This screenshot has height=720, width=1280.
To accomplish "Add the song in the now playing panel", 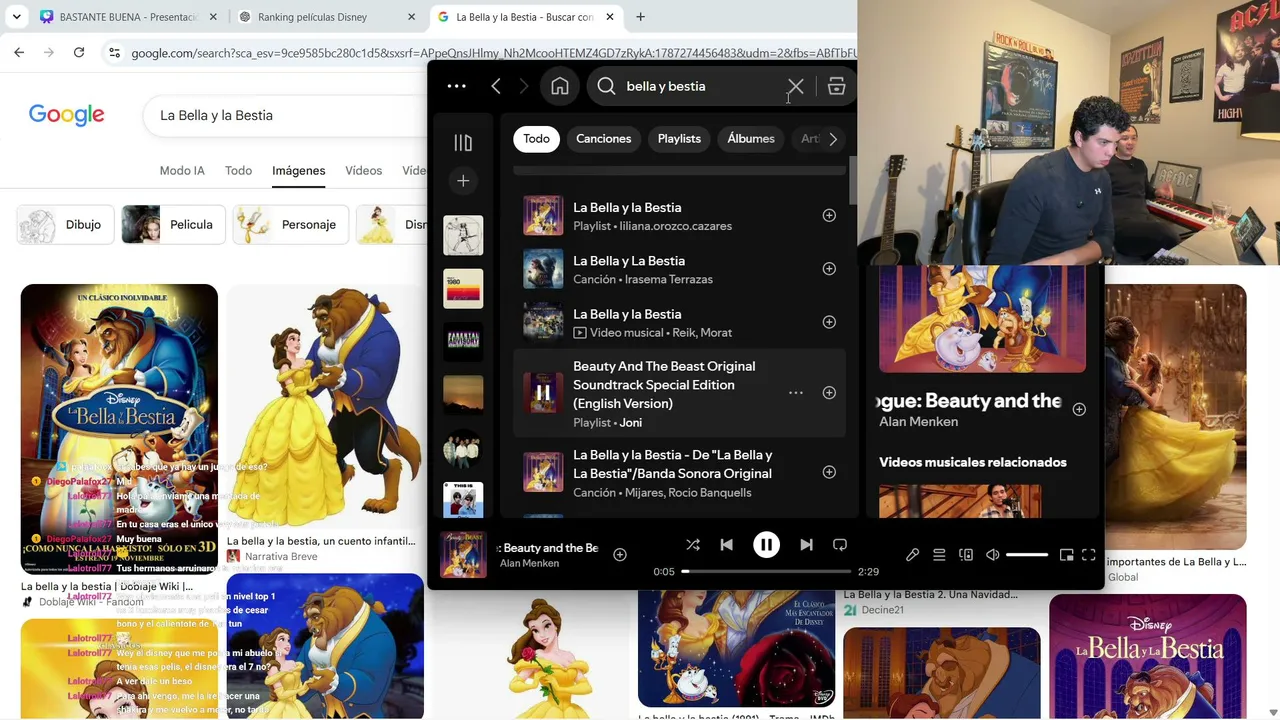I will click(1079, 409).
